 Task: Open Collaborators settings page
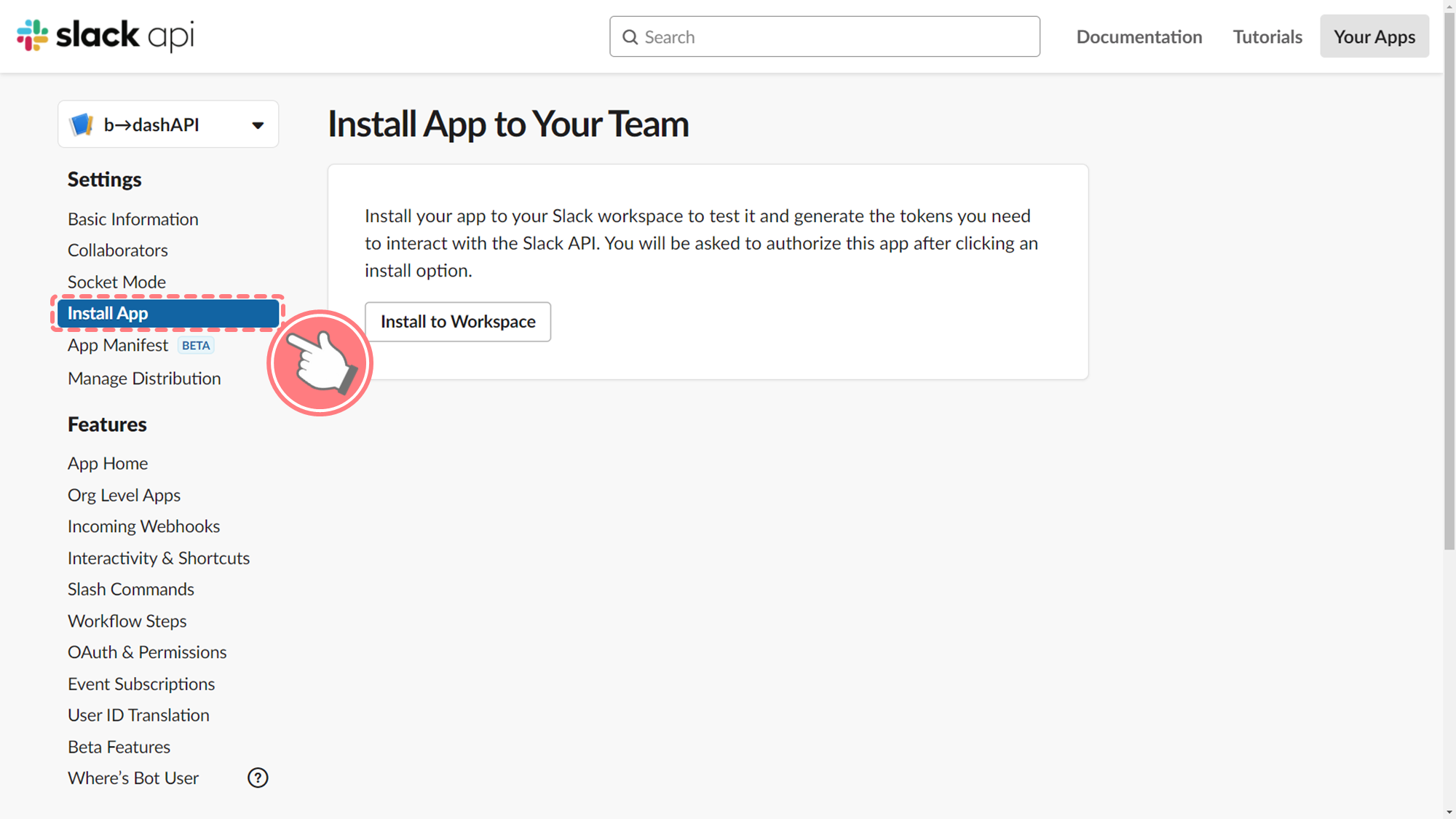click(118, 250)
